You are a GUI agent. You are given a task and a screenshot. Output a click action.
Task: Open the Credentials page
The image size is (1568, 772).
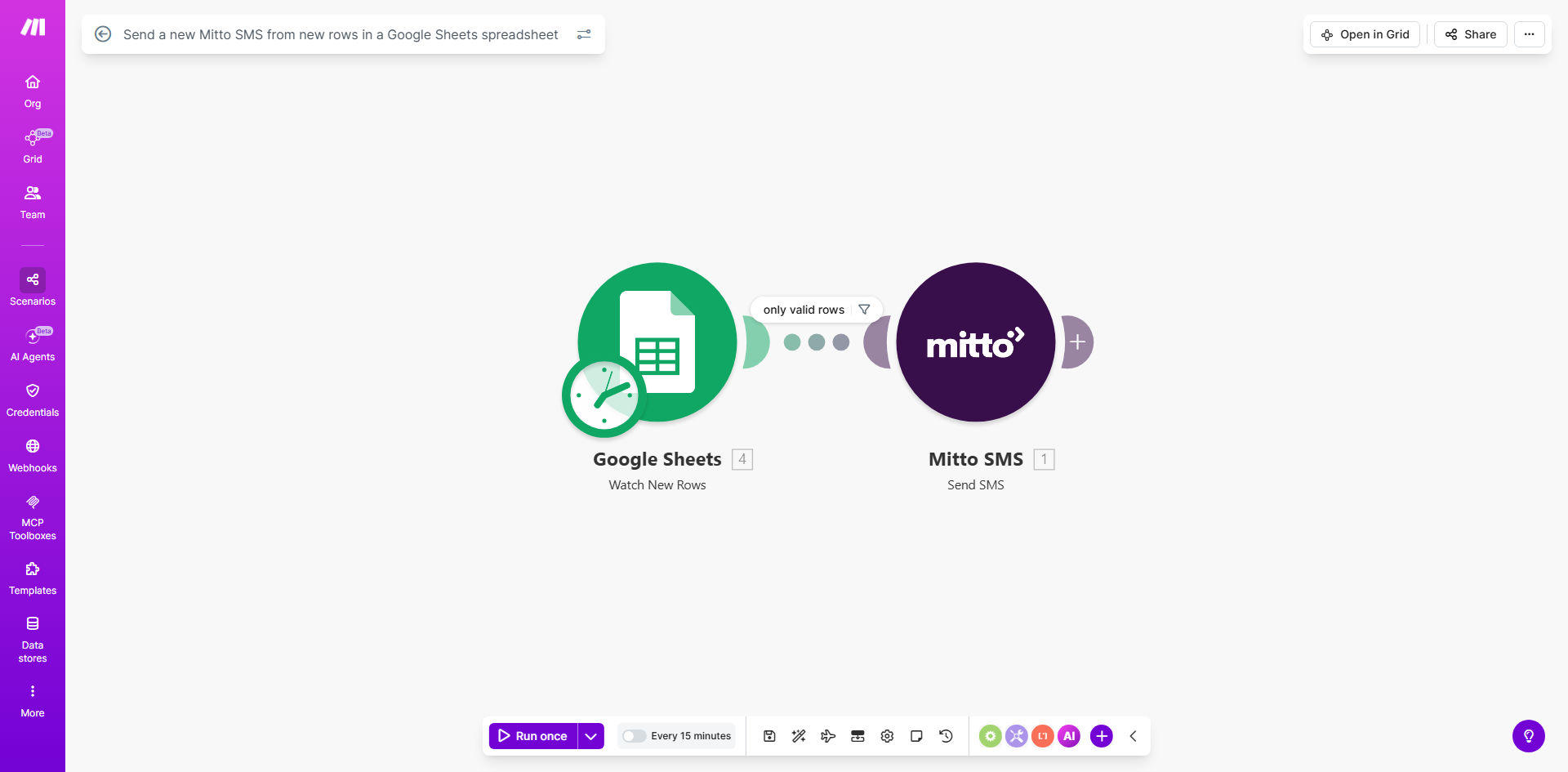coord(33,400)
